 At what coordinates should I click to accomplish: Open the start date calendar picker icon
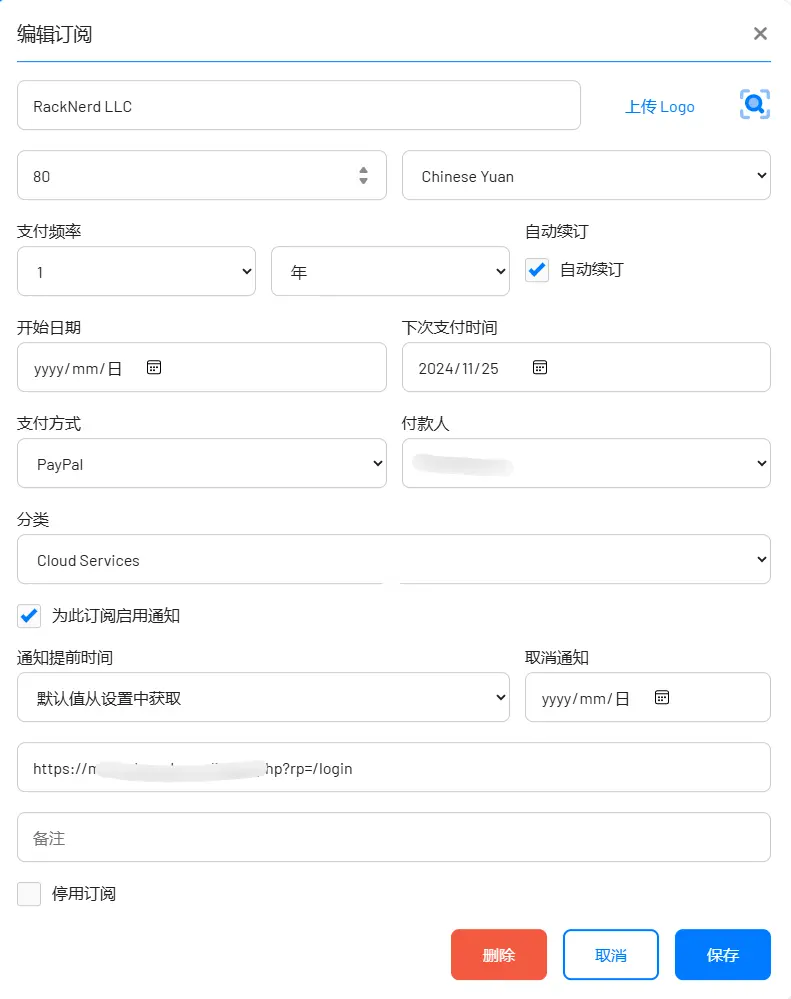(154, 367)
